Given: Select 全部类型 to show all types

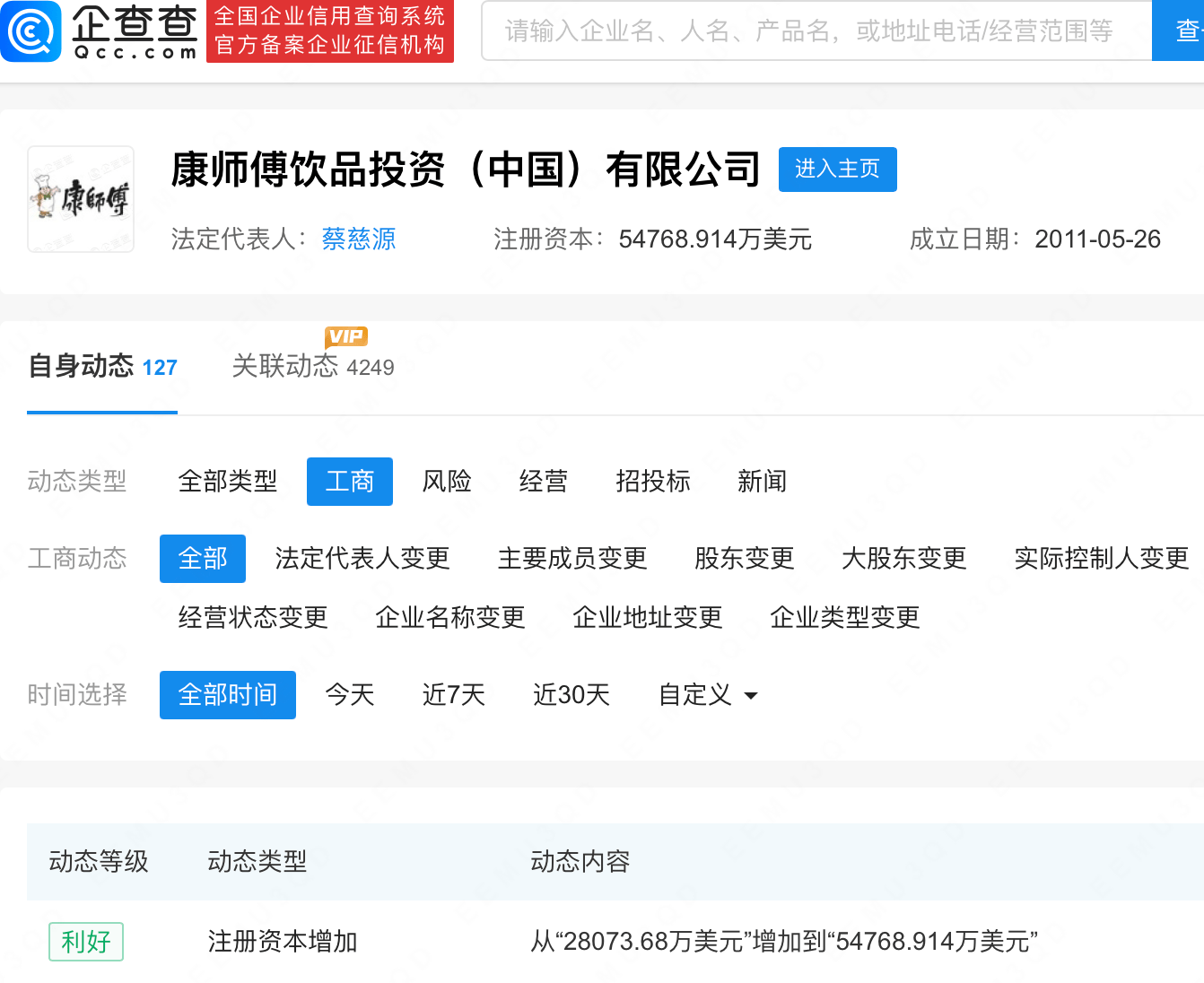Looking at the screenshot, I should 228,482.
